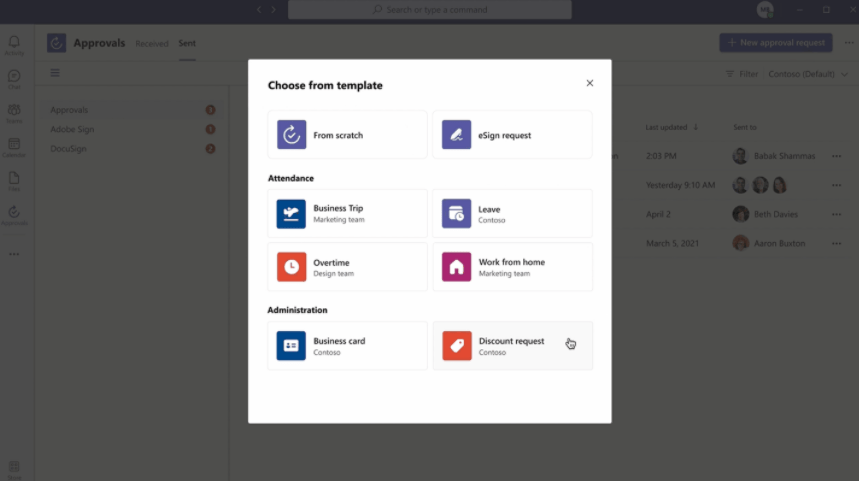The width and height of the screenshot is (859, 481).
Task: Pick the Business Trip airplane icon
Action: (x=292, y=213)
